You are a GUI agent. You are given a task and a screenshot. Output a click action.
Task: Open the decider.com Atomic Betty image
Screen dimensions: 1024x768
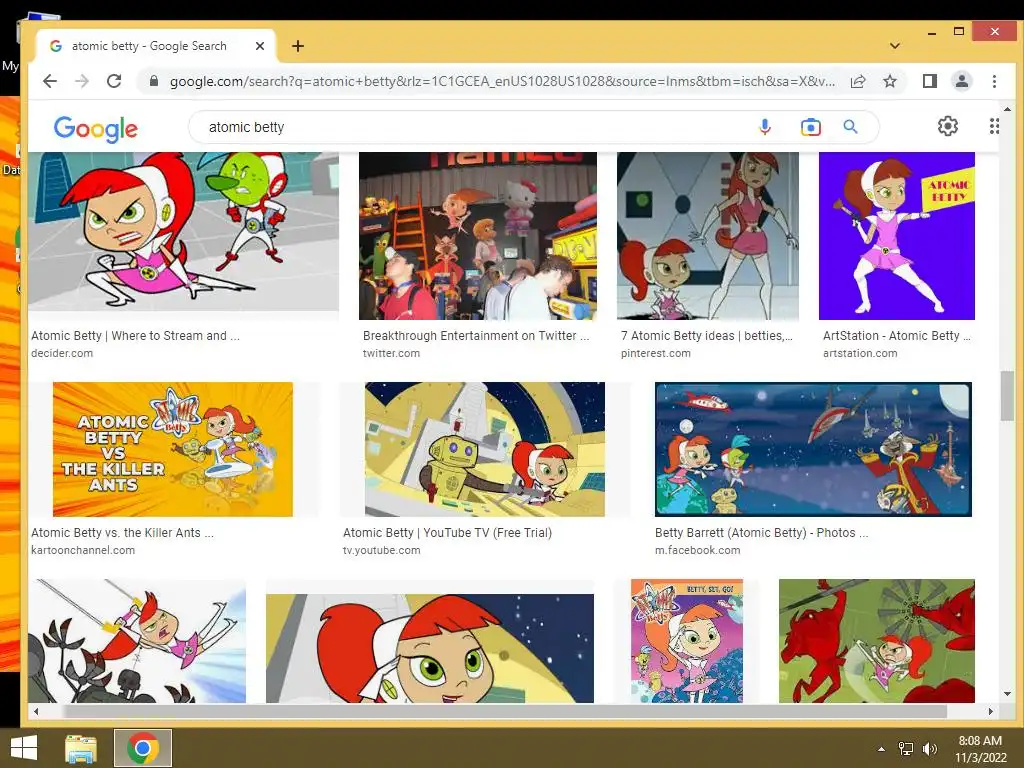[184, 232]
